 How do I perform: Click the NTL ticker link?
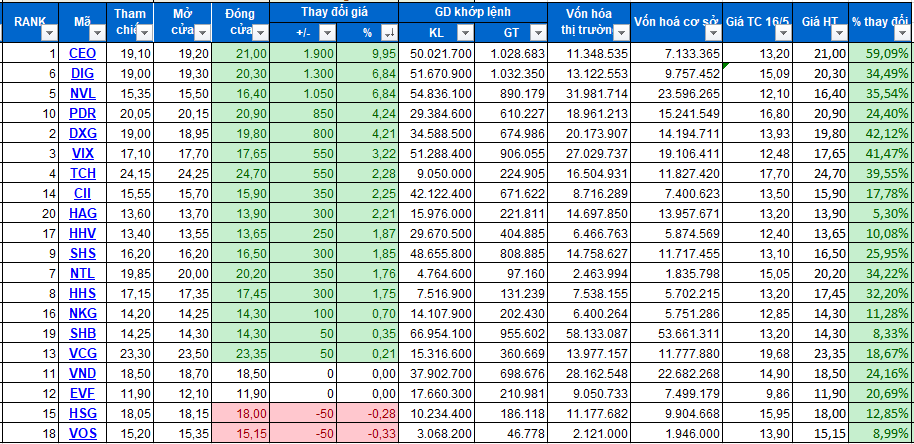(x=82, y=273)
